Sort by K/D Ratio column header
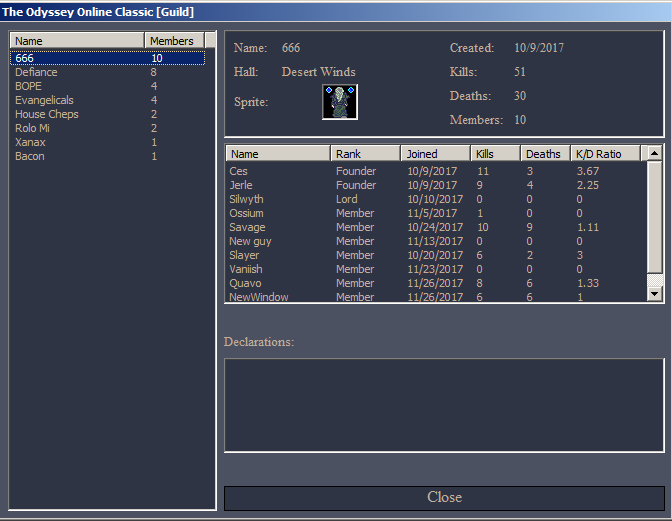Screen dimensions: 672x521 coord(604,154)
